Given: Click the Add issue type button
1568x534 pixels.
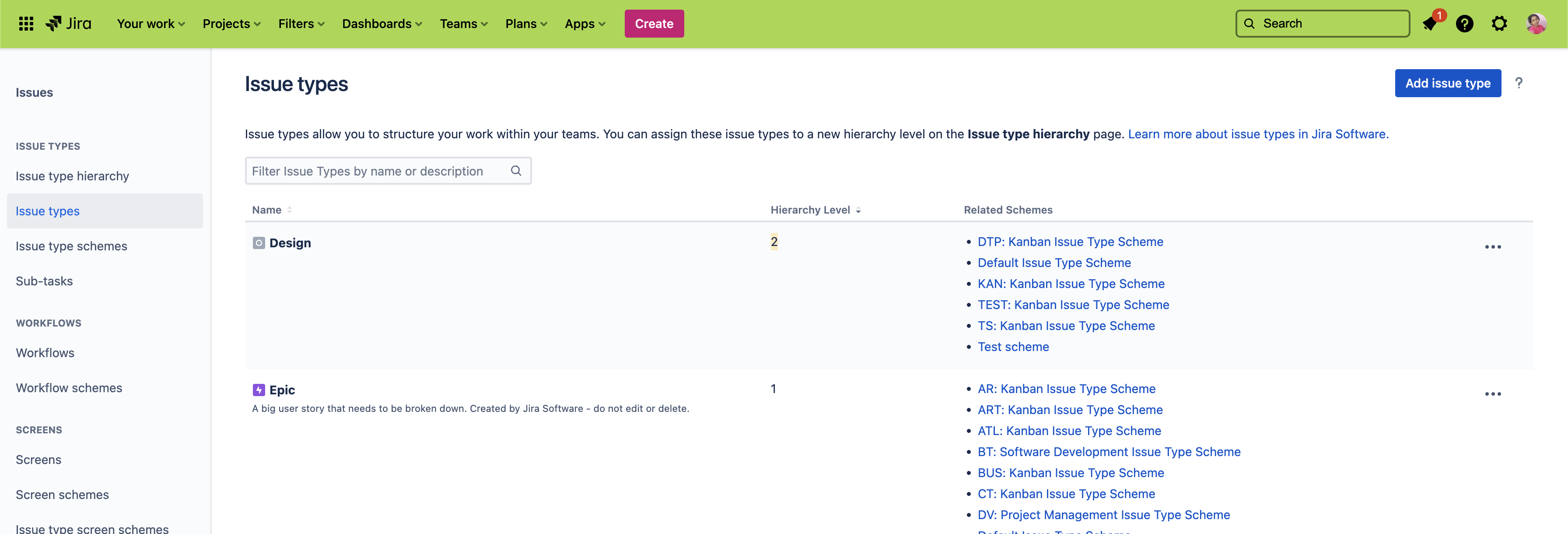Looking at the screenshot, I should tap(1448, 84).
